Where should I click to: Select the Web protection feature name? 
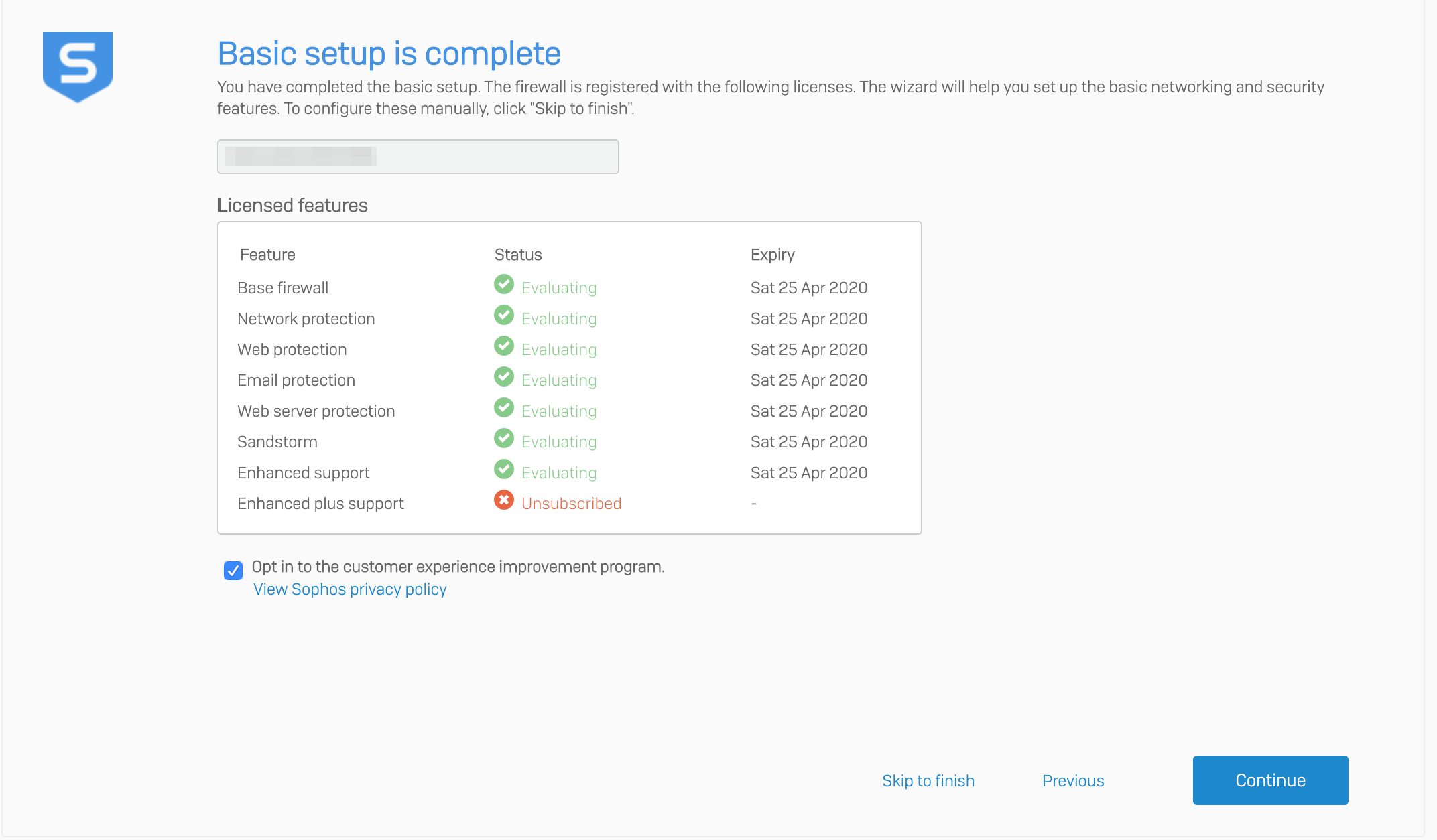[x=292, y=350]
